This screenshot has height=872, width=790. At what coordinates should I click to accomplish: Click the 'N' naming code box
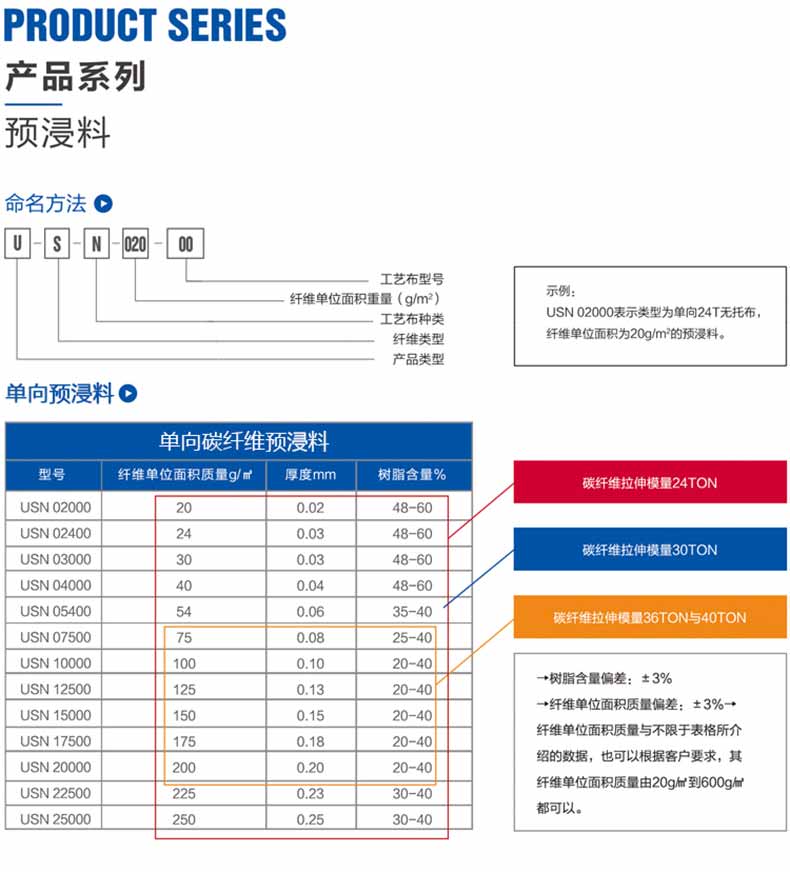click(96, 244)
